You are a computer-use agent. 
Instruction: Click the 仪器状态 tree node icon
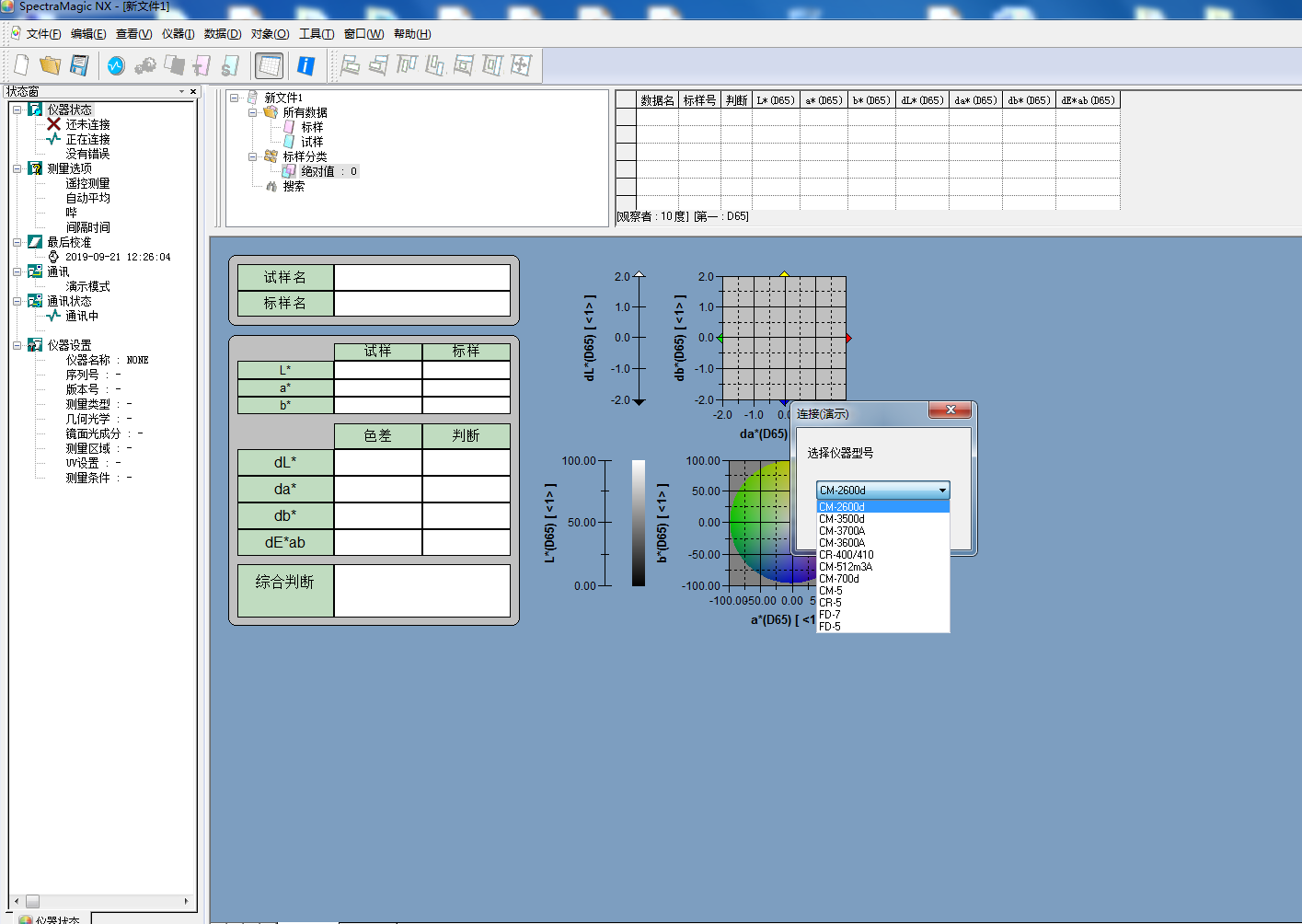tap(35, 110)
